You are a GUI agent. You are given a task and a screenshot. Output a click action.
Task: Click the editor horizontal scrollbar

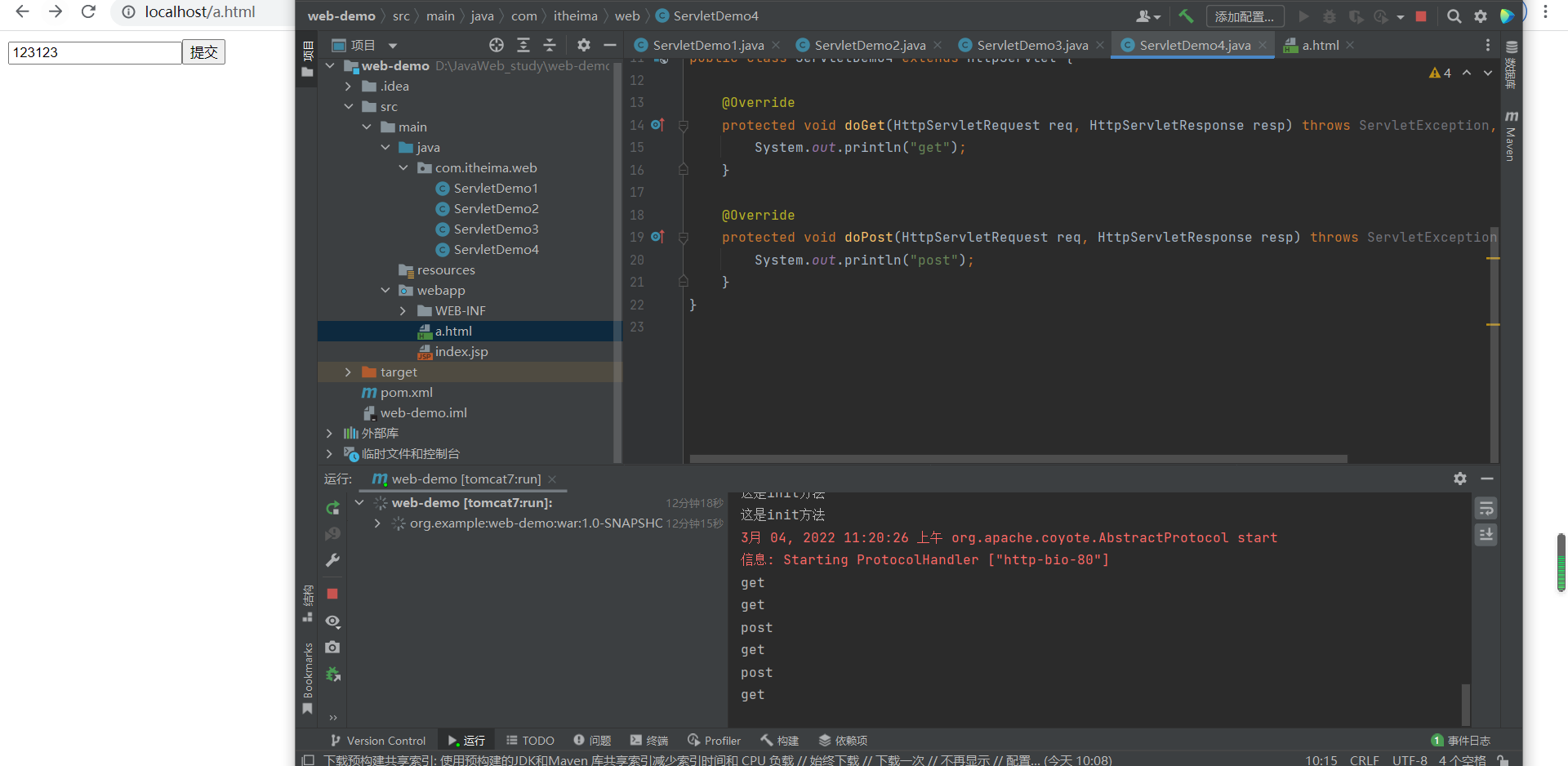[1018, 459]
